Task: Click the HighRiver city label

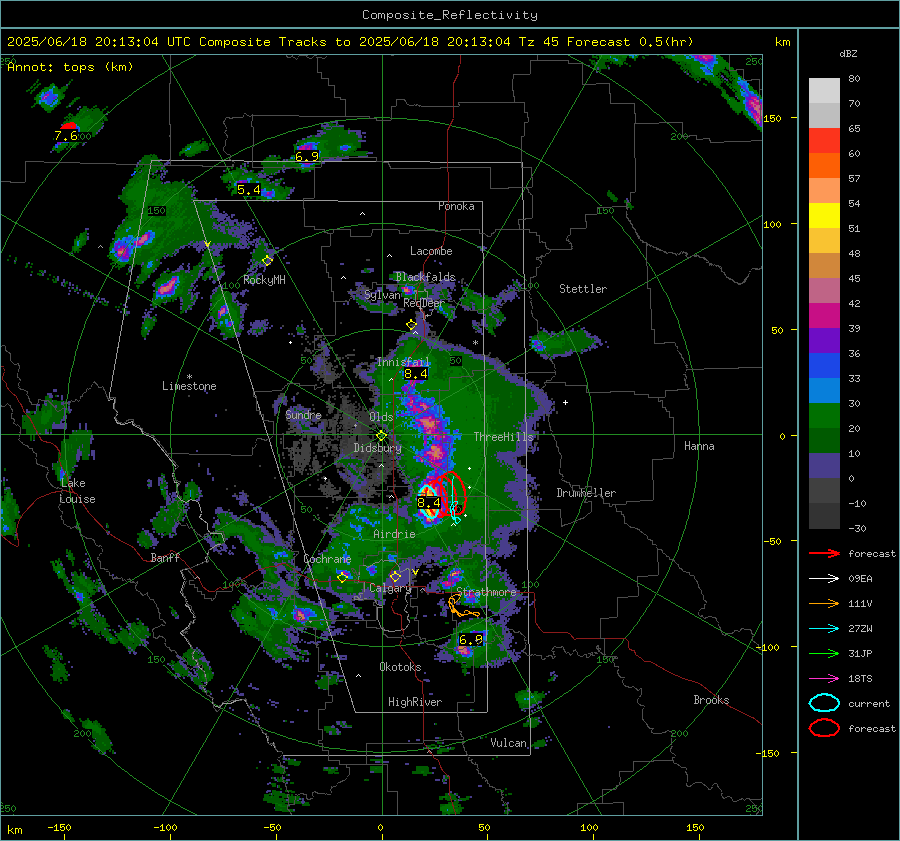Action: 415,702
